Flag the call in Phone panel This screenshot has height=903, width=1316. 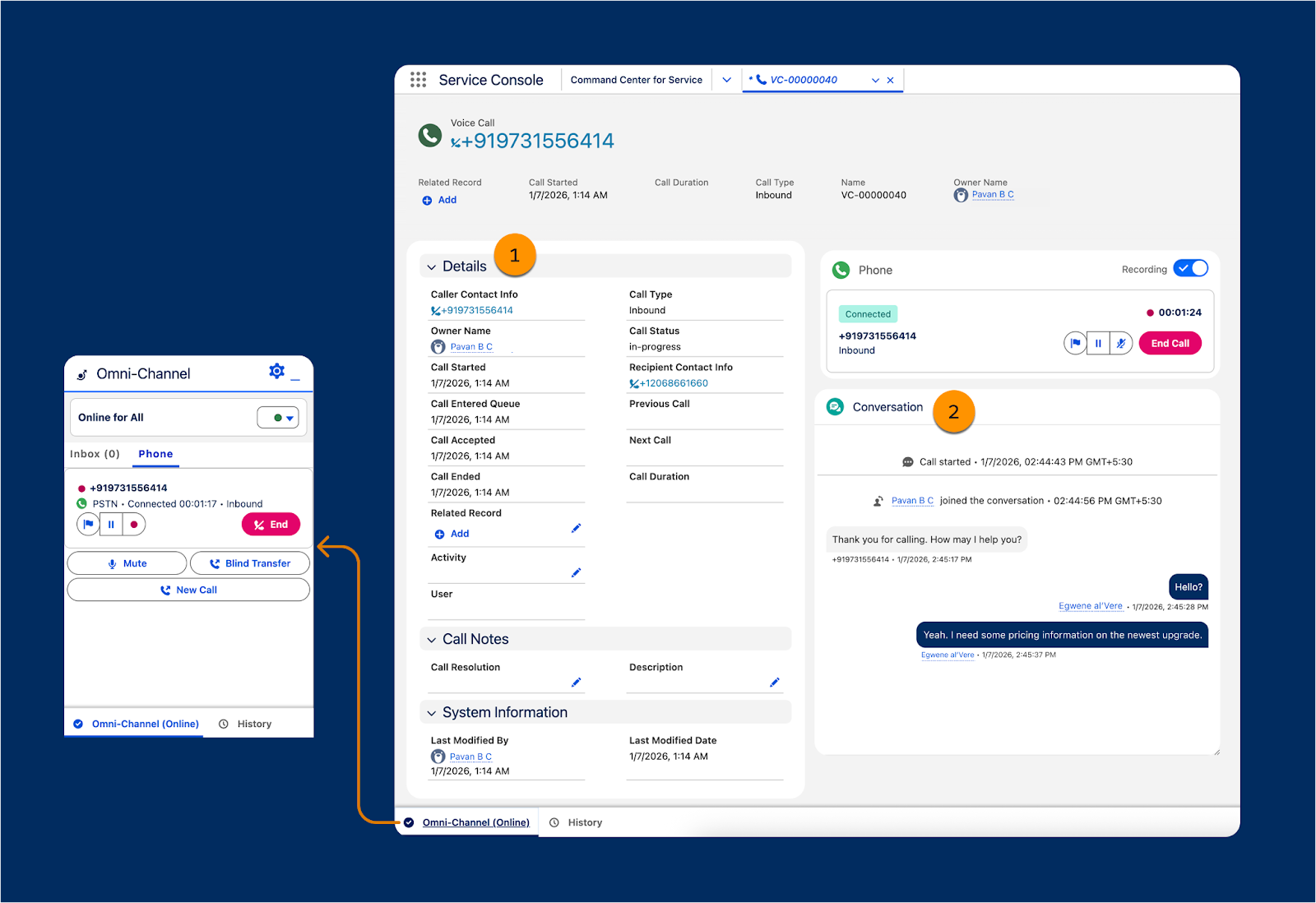pyautogui.click(x=1075, y=343)
